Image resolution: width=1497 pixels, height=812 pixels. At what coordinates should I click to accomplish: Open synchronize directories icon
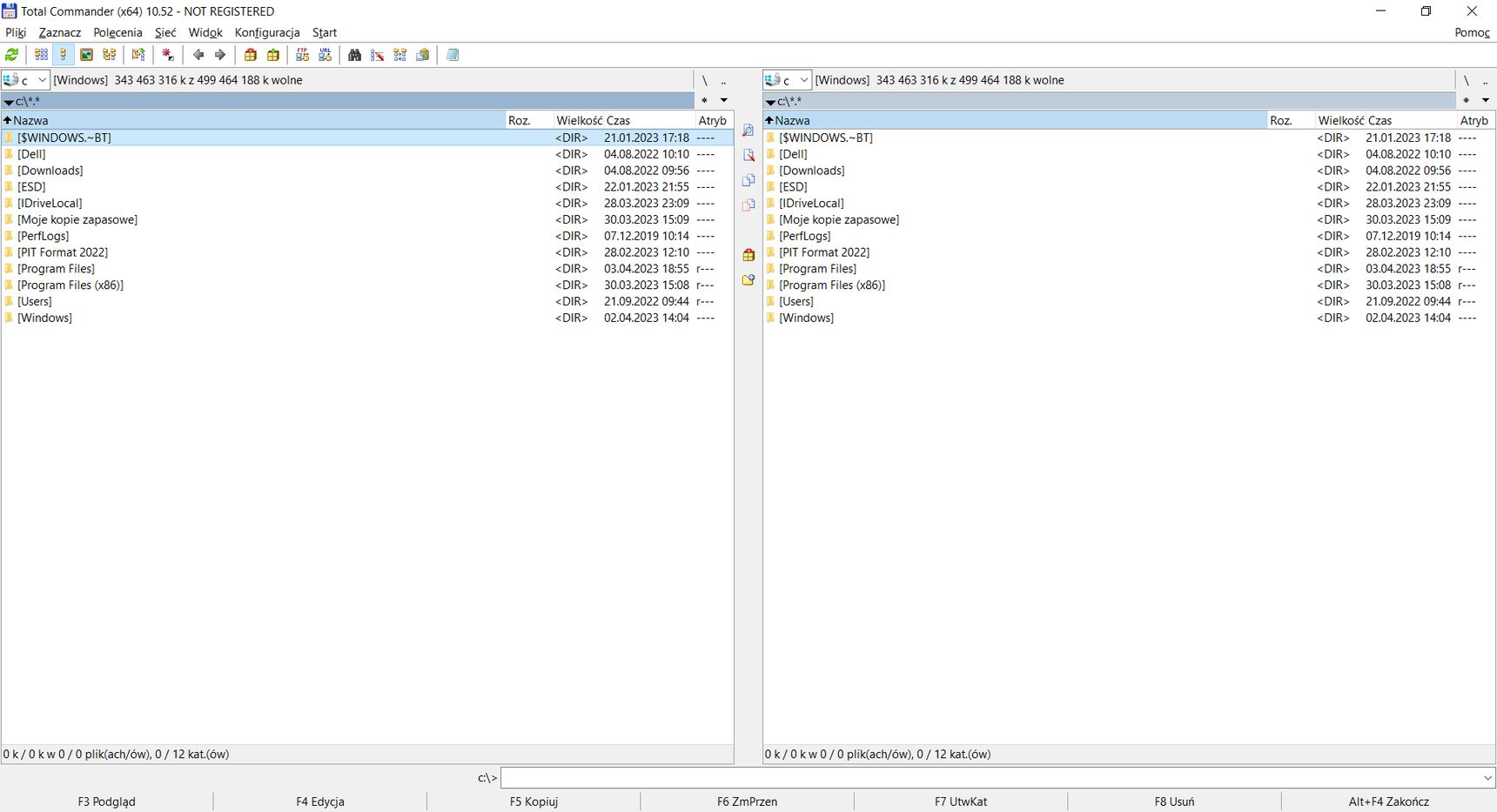(399, 55)
